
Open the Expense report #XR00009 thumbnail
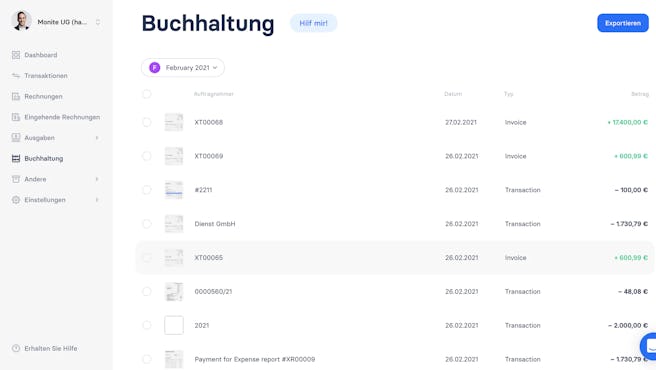pos(174,359)
